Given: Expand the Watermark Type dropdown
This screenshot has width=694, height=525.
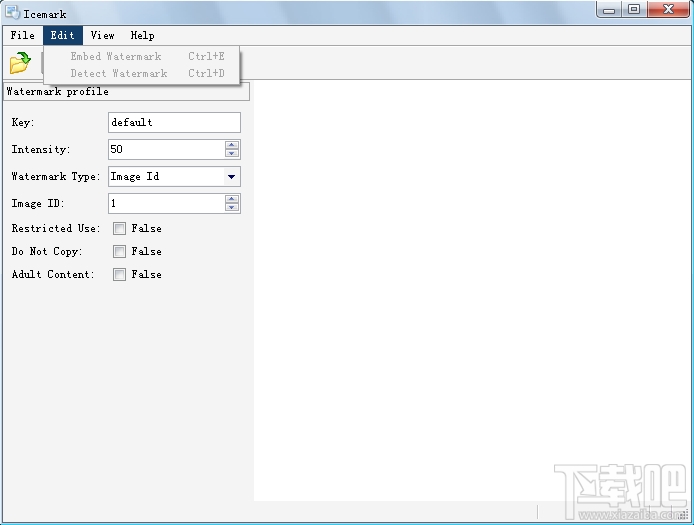Looking at the screenshot, I should 231,177.
